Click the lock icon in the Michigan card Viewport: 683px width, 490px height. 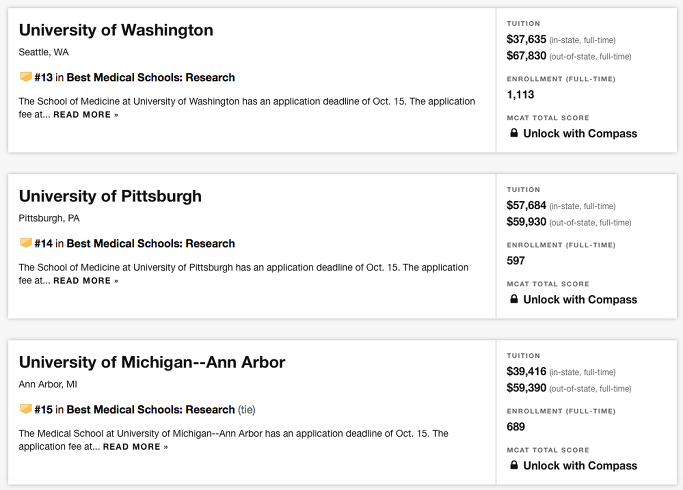coord(514,465)
